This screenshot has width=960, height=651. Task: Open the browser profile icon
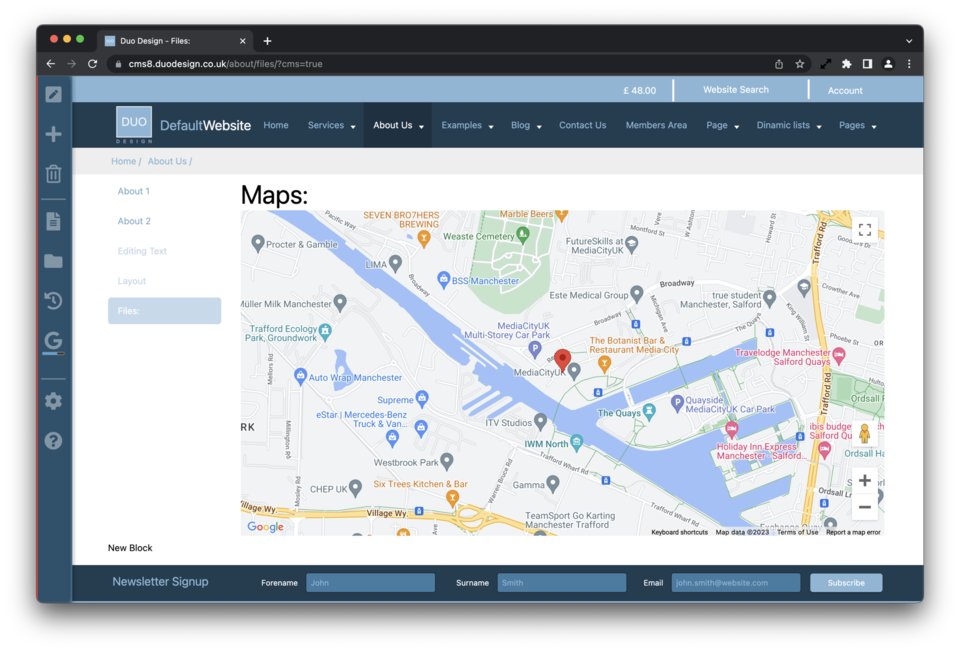888,64
